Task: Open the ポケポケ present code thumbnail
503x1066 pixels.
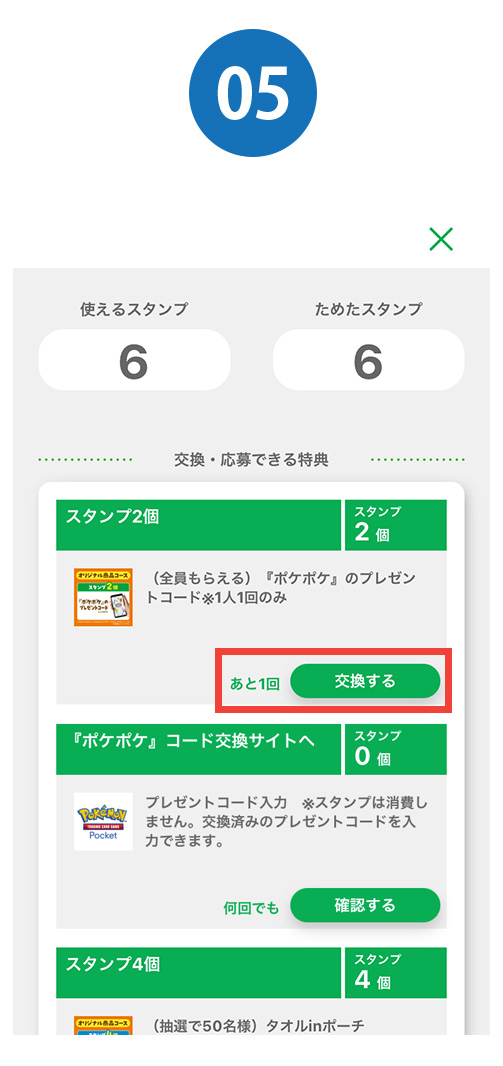Action: point(103,598)
